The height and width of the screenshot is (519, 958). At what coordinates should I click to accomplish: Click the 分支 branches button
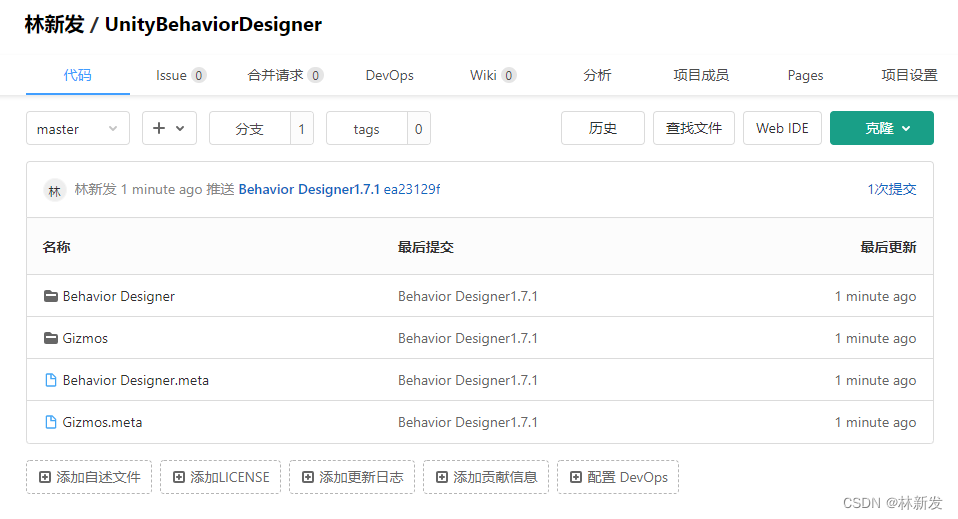tap(249, 128)
